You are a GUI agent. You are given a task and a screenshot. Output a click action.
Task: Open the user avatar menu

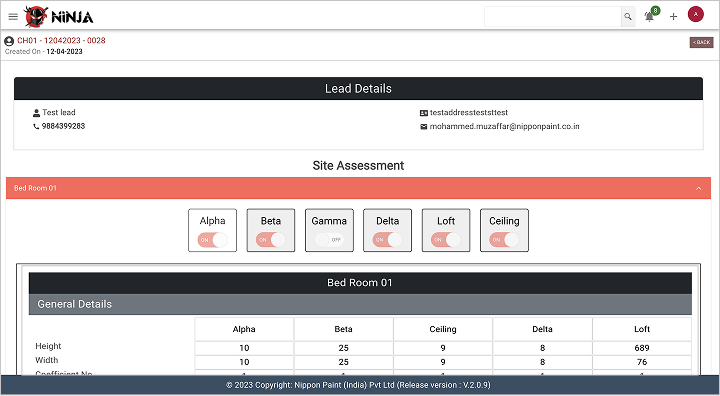(x=696, y=14)
